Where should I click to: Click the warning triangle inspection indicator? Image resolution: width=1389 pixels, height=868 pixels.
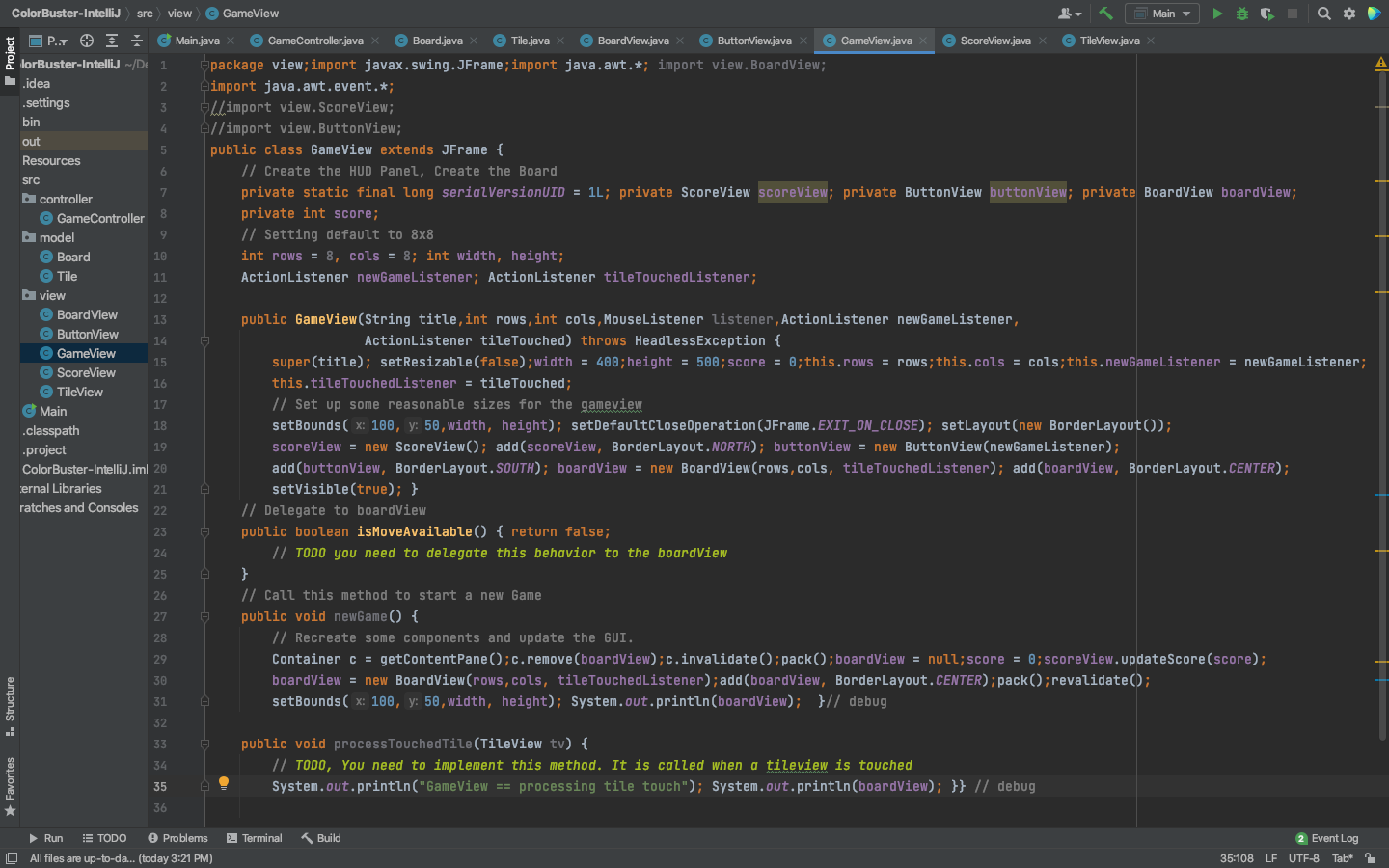pos(1380,64)
